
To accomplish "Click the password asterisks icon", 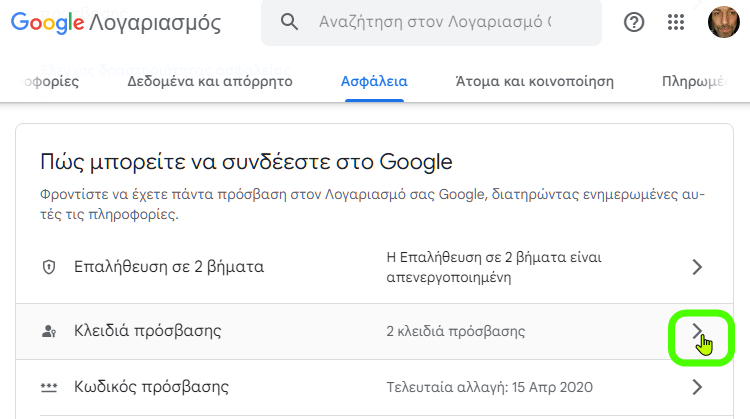I will [49, 387].
